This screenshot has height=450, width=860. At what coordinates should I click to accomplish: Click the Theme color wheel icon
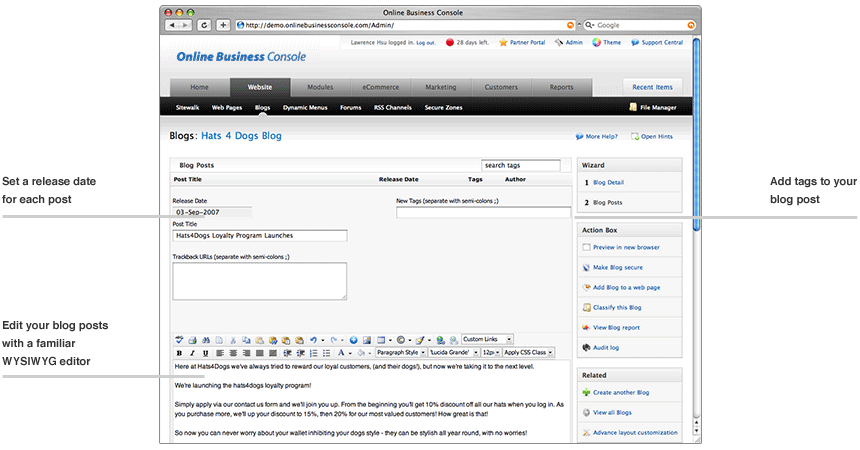pyautogui.click(x=596, y=43)
